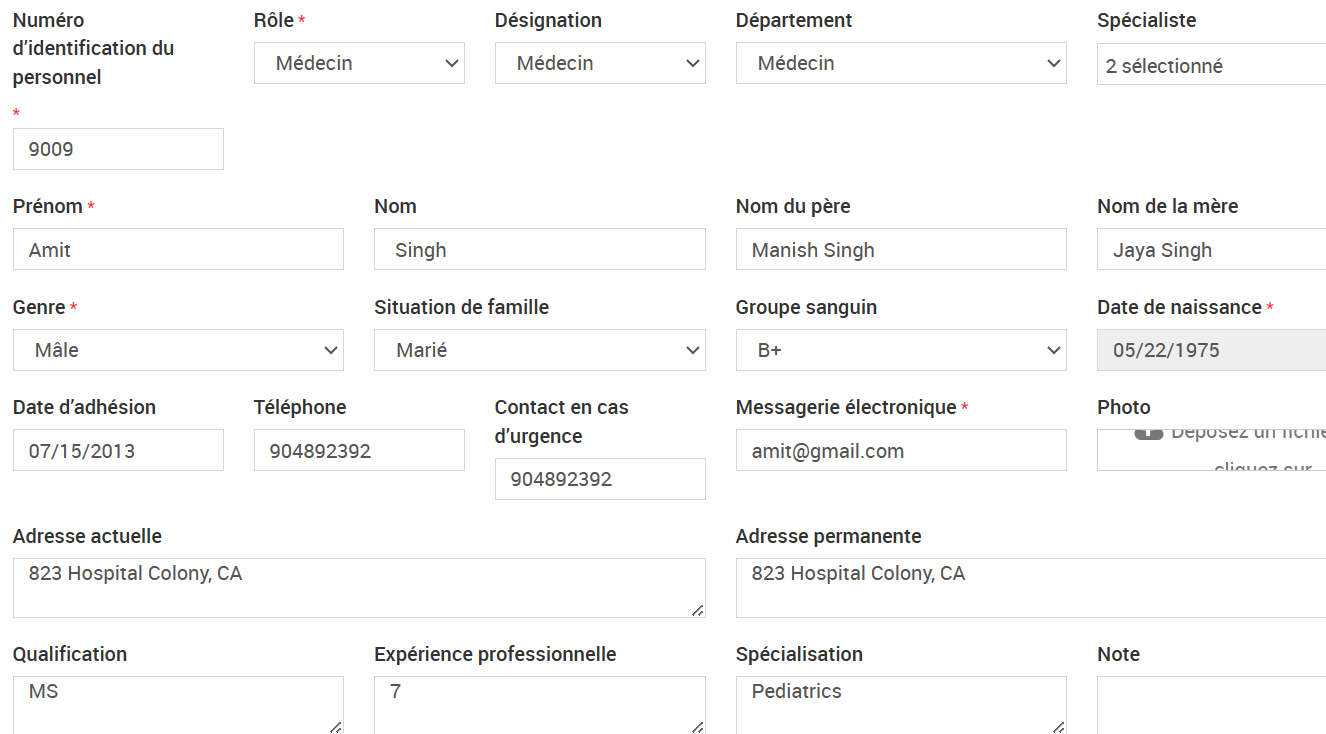Screen dimensions: 1326x734
Task: Open Spécialiste multi-select showing 2 sélectionné
Action: (x=1211, y=64)
